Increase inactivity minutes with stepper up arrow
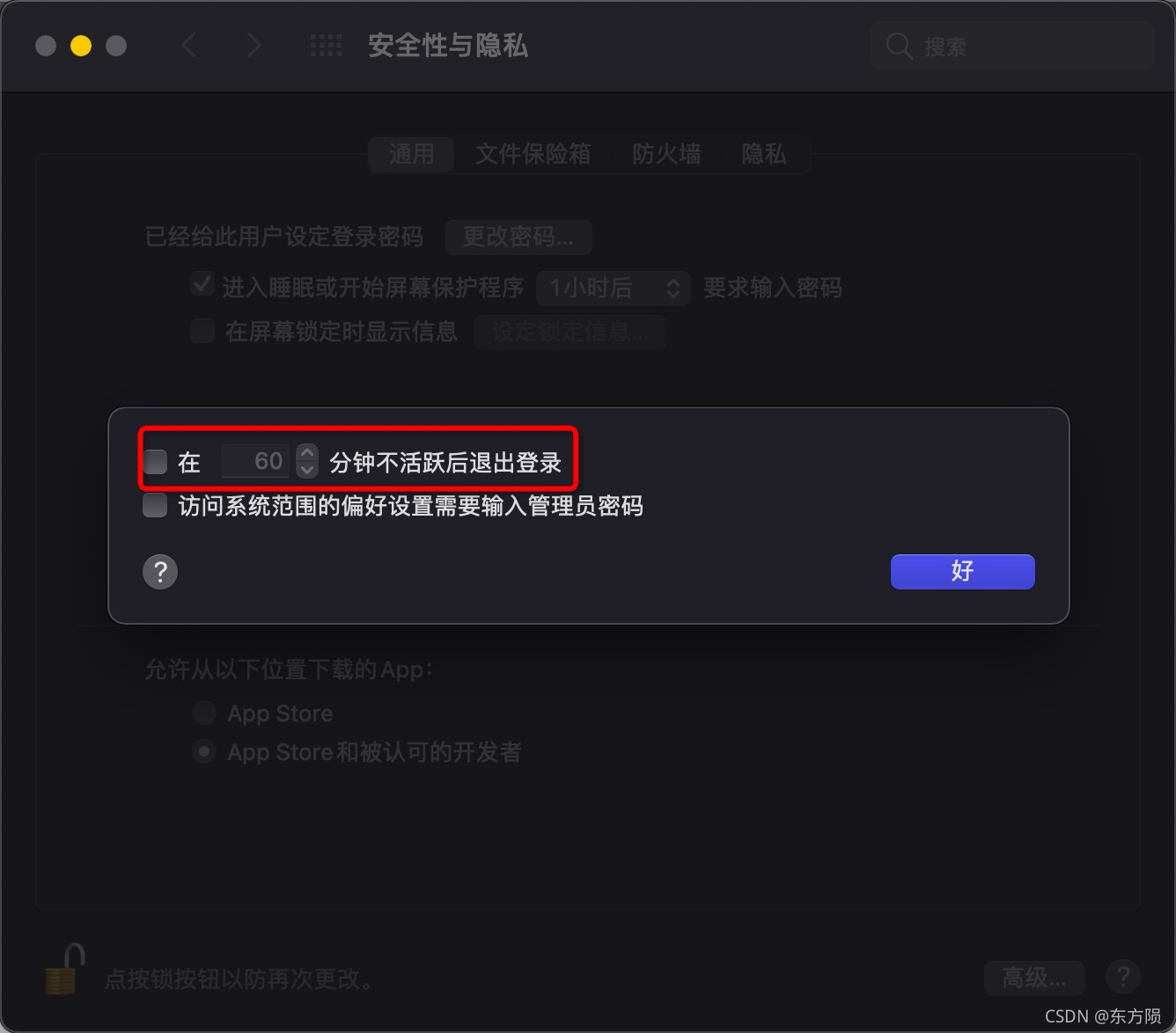 click(x=306, y=452)
